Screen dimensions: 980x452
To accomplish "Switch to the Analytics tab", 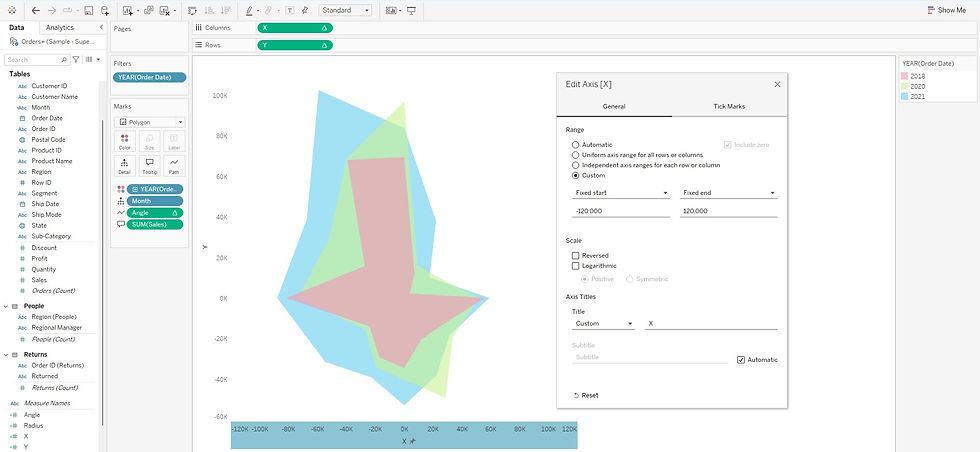I will click(x=59, y=28).
